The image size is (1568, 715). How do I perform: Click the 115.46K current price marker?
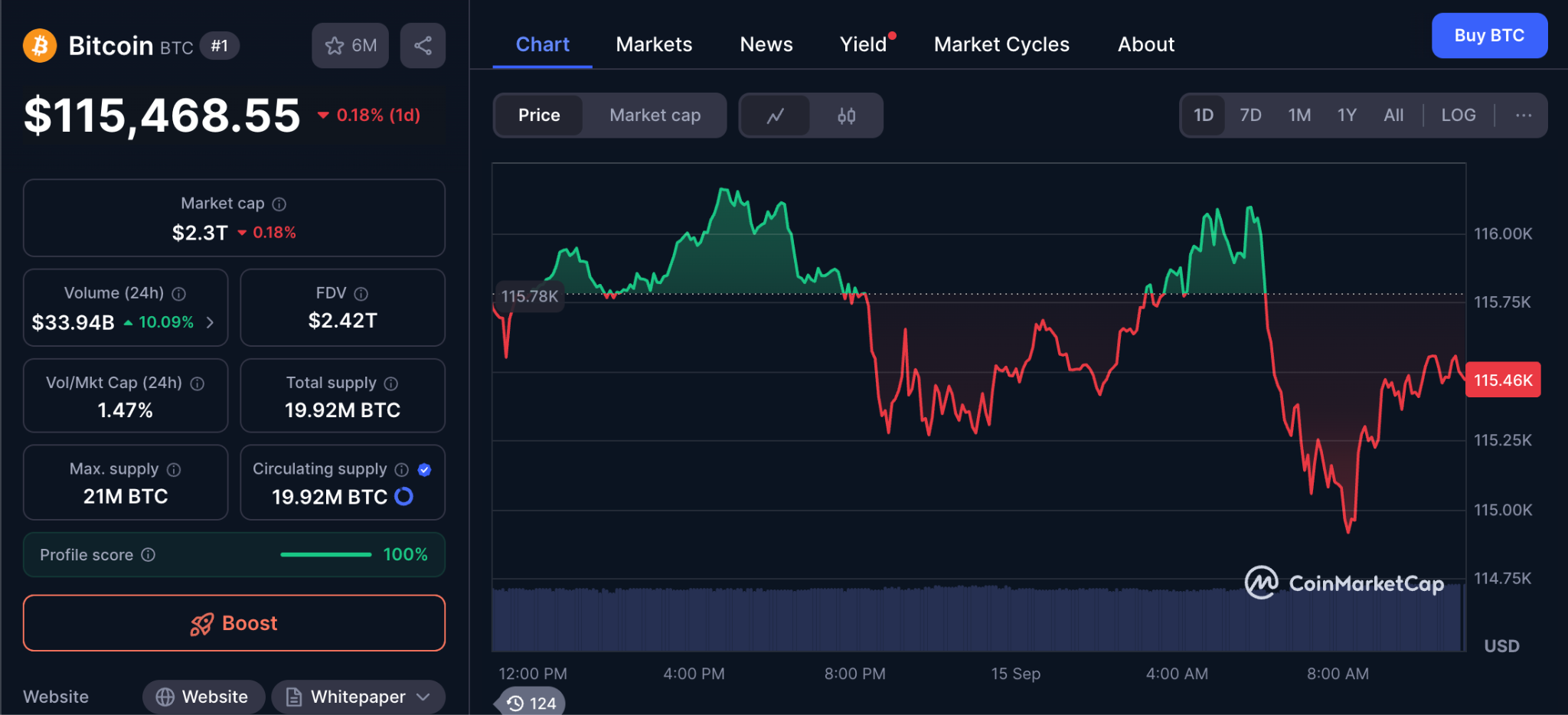coord(1502,380)
